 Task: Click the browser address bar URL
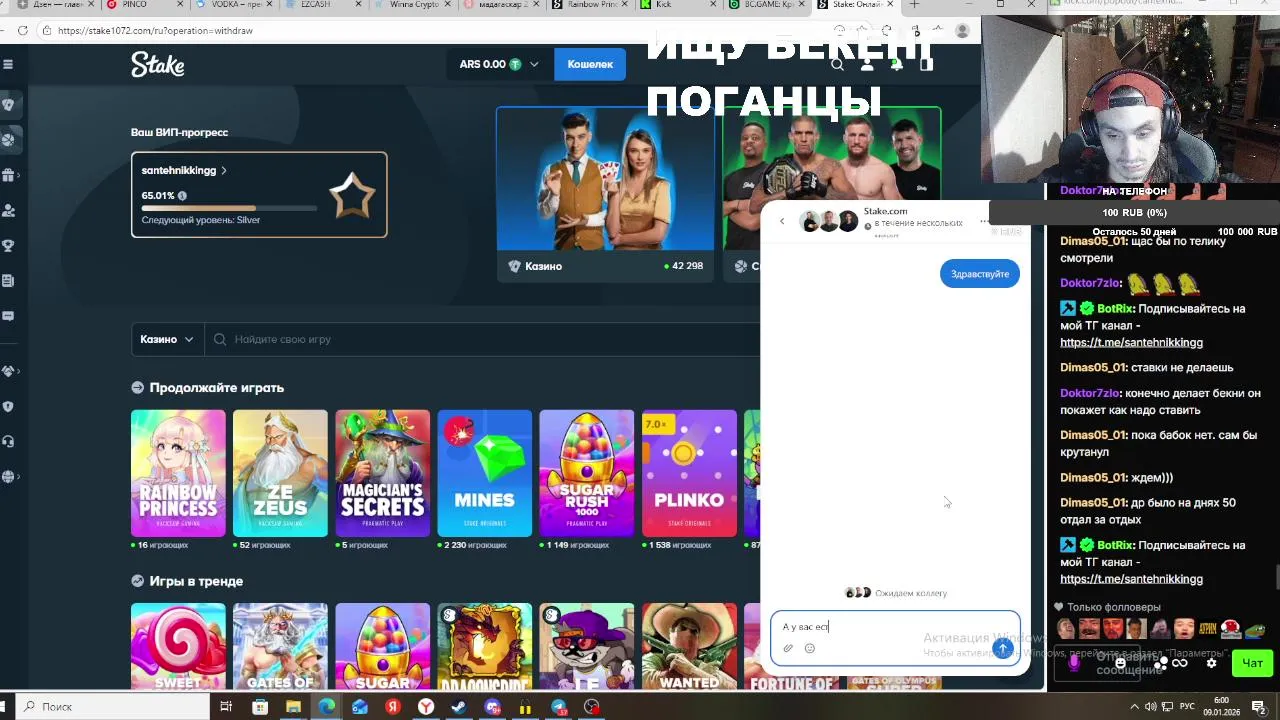(155, 31)
